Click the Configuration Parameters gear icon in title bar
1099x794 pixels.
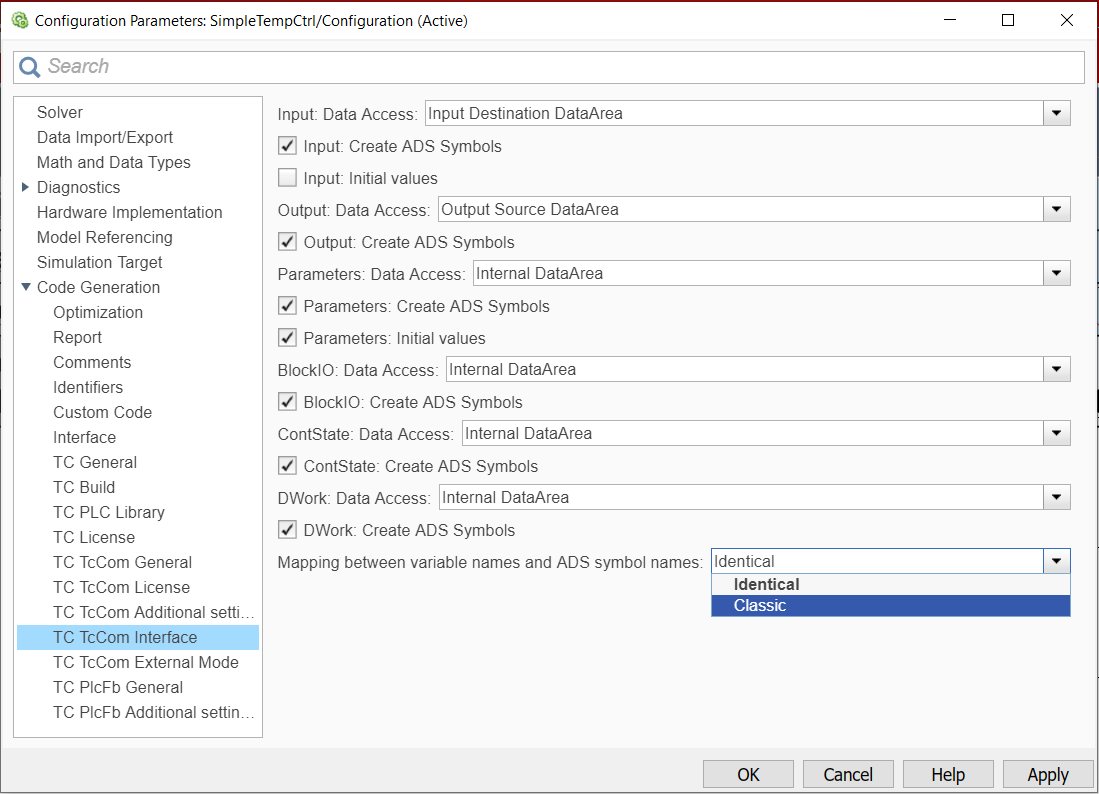[20, 20]
